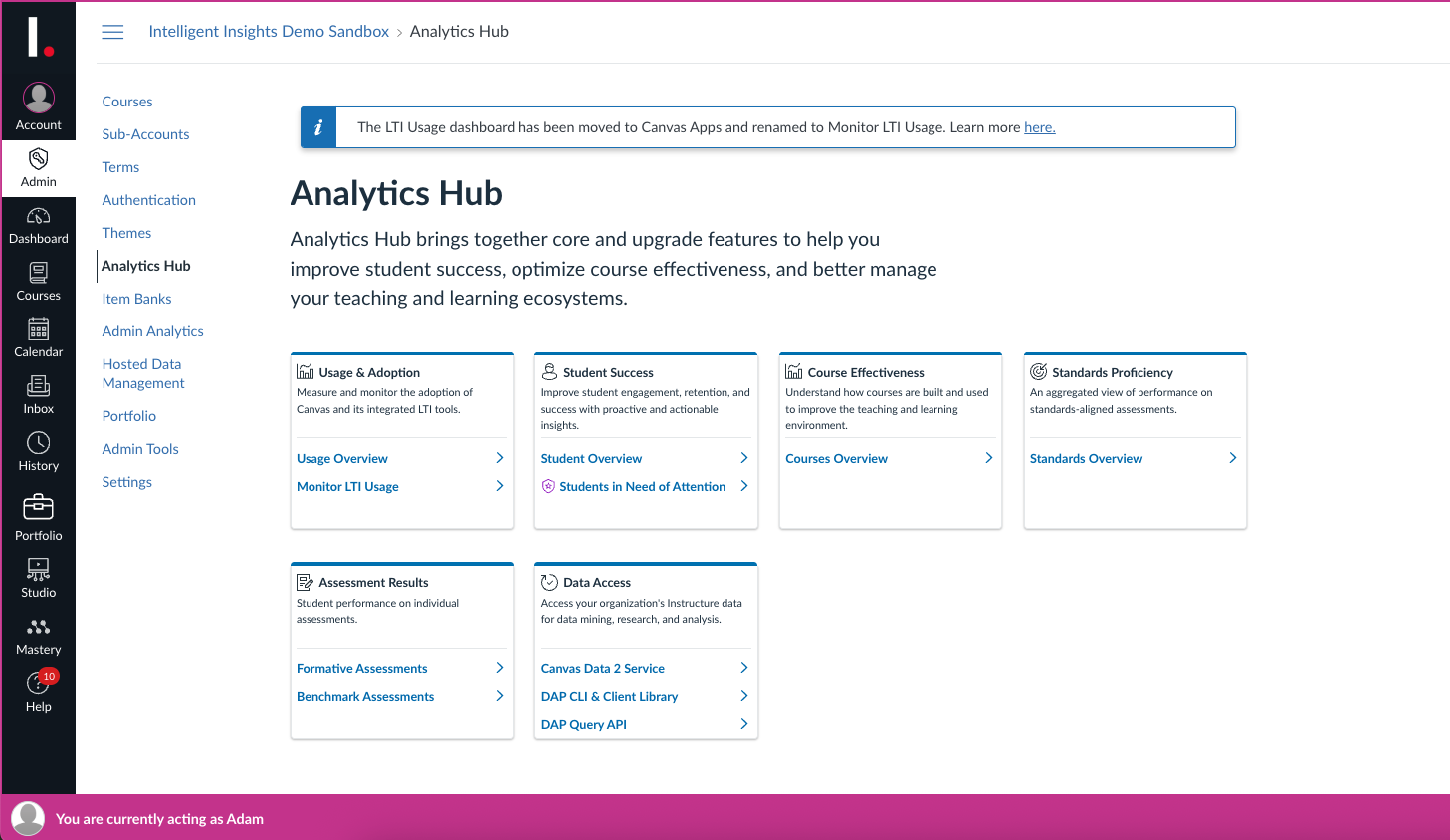Image resolution: width=1450 pixels, height=840 pixels.
Task: Expand the Courses Overview chevron arrow
Action: pos(988,458)
